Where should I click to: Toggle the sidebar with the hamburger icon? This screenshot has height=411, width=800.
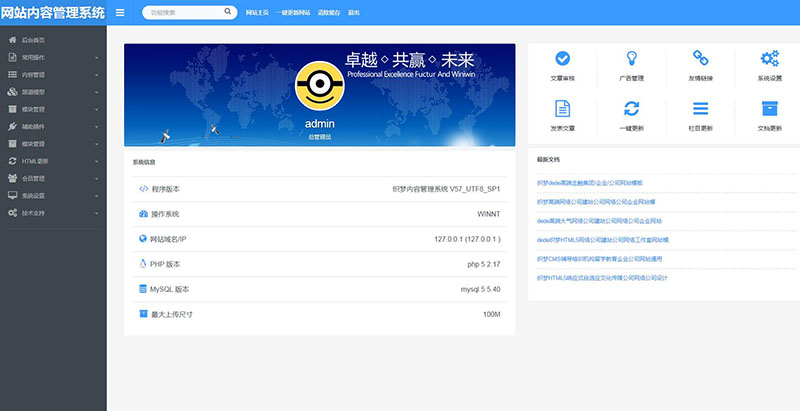(120, 13)
